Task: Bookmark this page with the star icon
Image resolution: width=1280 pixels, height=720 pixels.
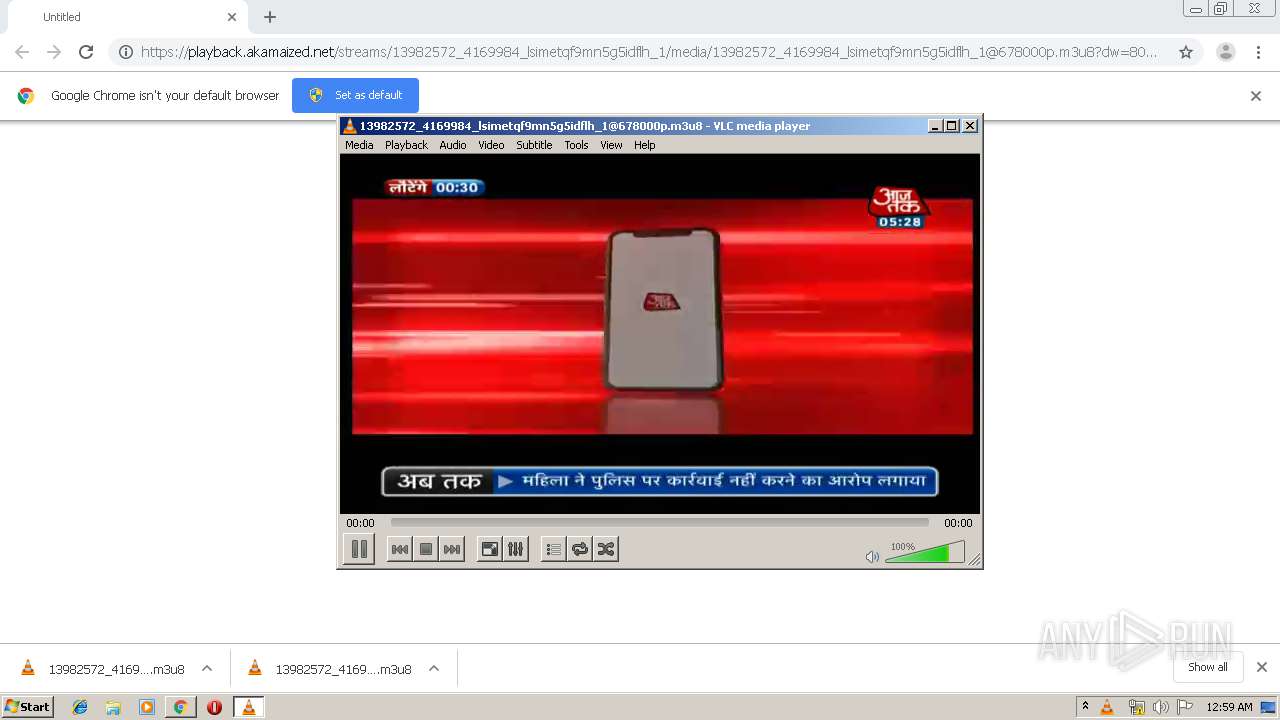Action: click(x=1186, y=52)
